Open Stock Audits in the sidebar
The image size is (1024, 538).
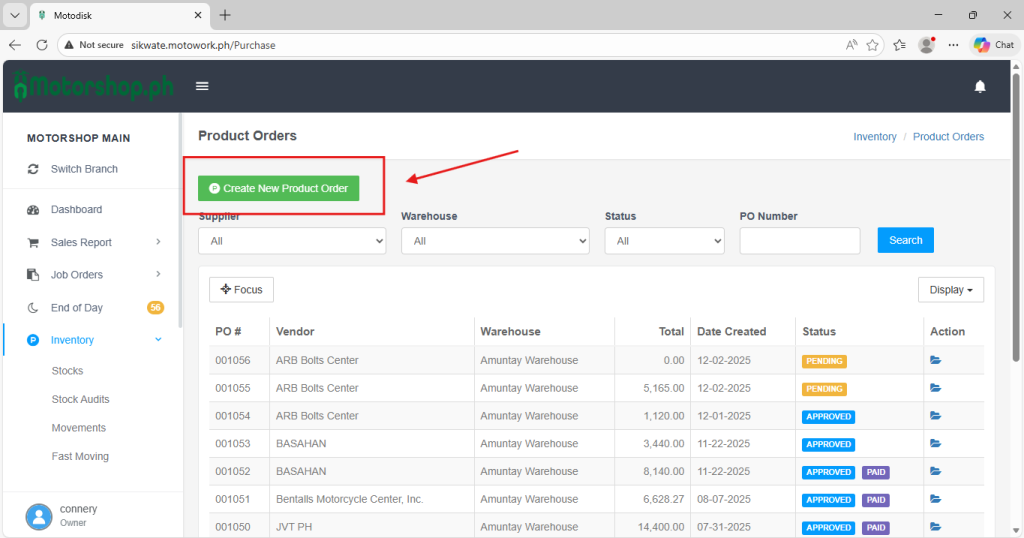[80, 399]
